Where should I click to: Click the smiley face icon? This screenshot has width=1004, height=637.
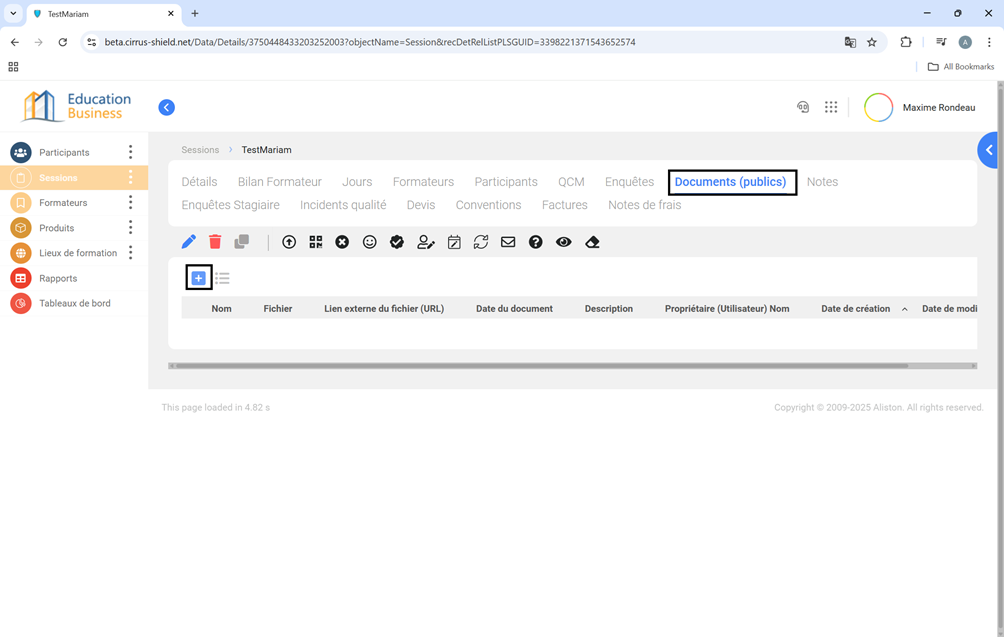370,242
